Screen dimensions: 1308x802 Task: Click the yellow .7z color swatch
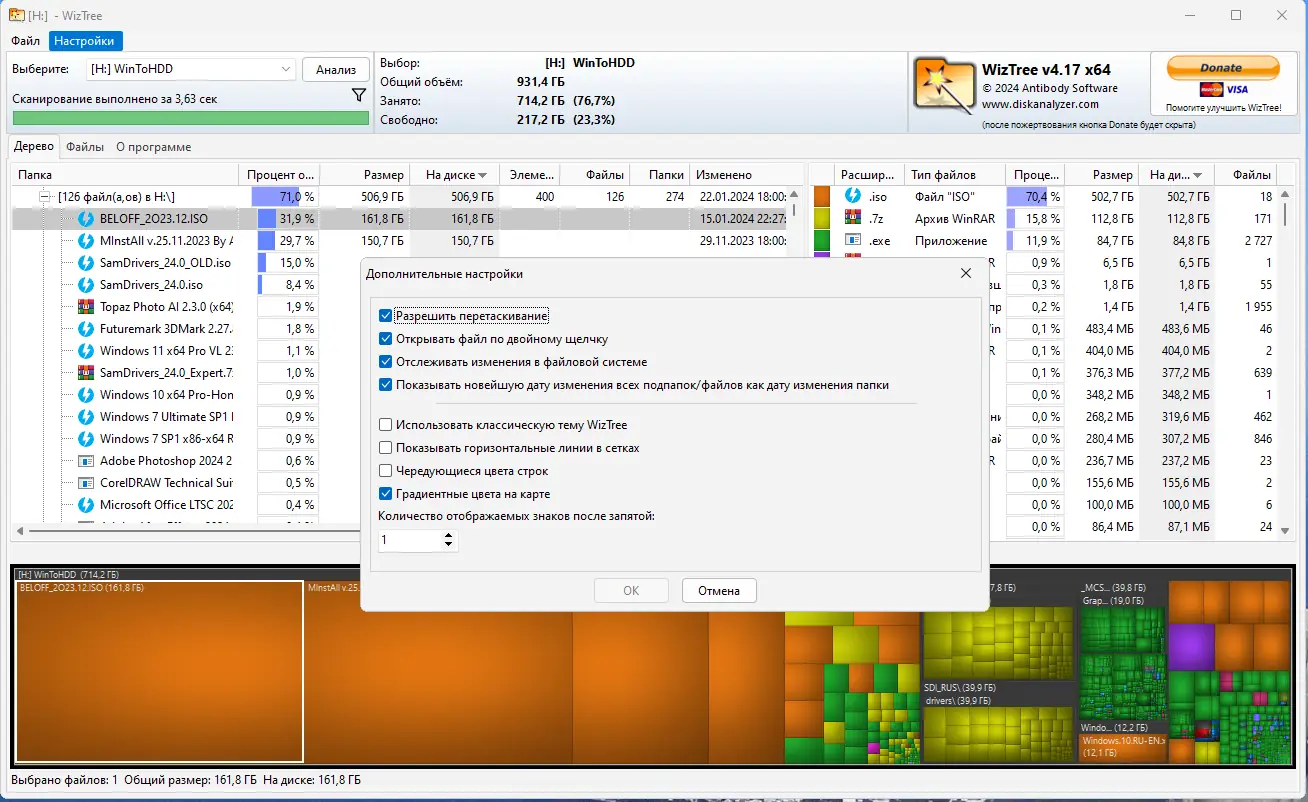[x=823, y=218]
